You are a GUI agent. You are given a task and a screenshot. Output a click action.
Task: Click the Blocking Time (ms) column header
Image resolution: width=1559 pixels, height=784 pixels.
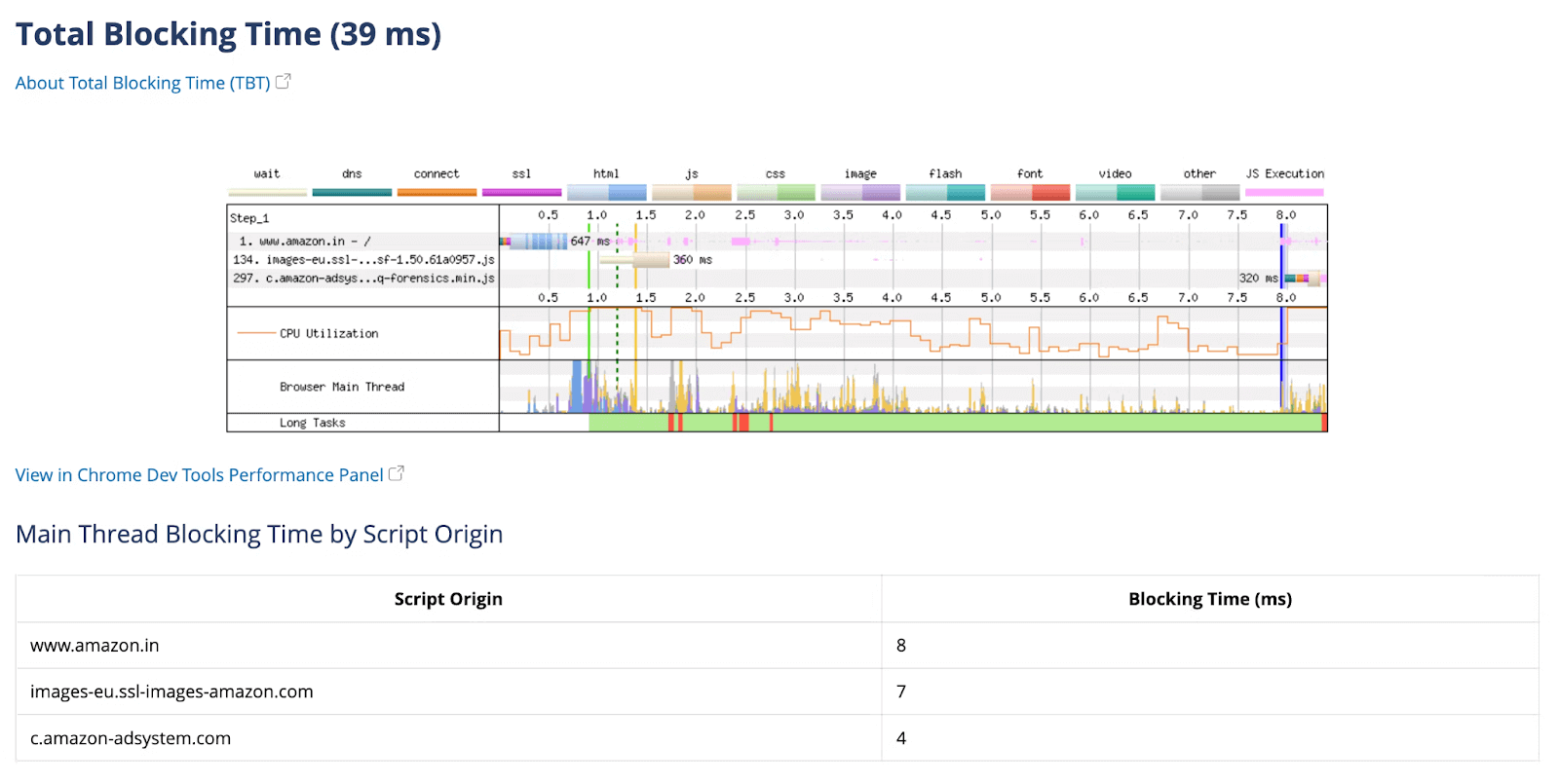1209,599
